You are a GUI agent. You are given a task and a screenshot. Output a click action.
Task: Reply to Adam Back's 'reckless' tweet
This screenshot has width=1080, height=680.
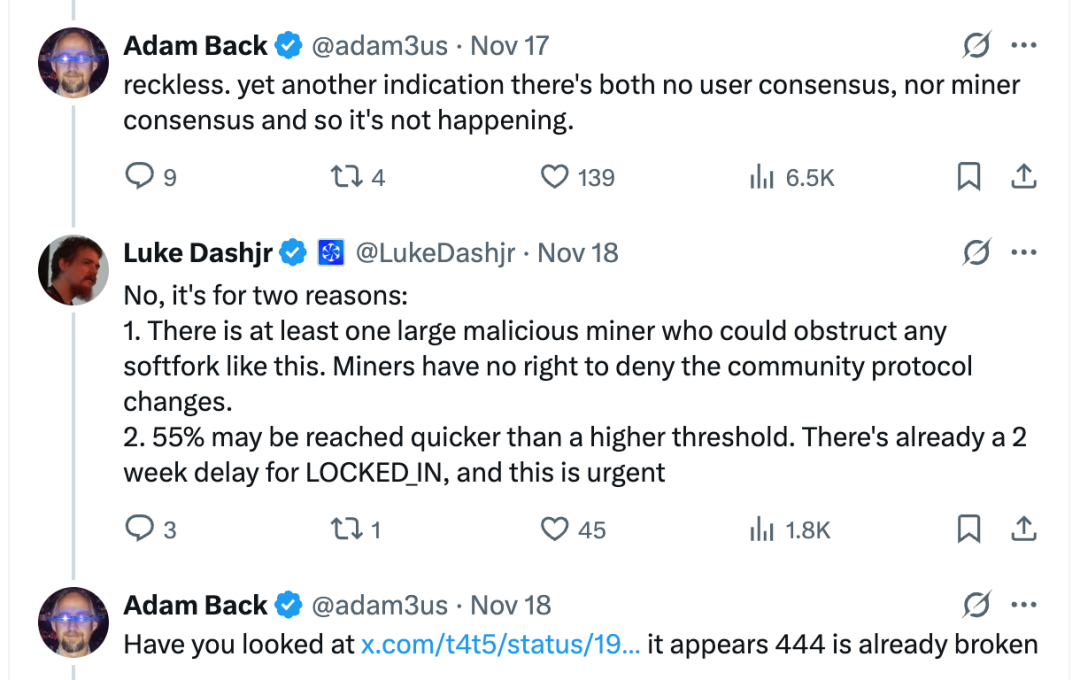(x=138, y=177)
